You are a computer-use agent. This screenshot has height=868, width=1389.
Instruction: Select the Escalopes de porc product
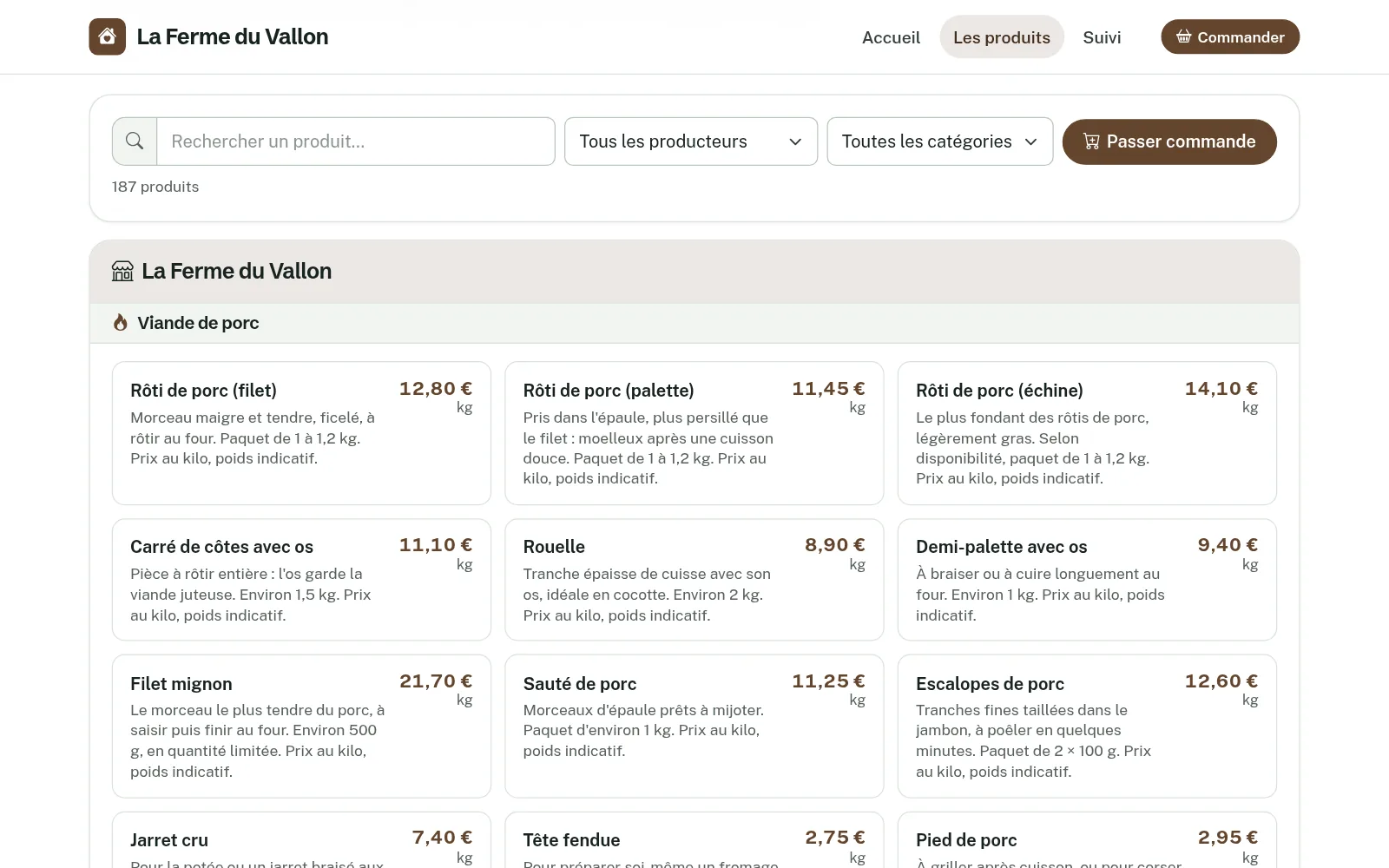point(1087,727)
